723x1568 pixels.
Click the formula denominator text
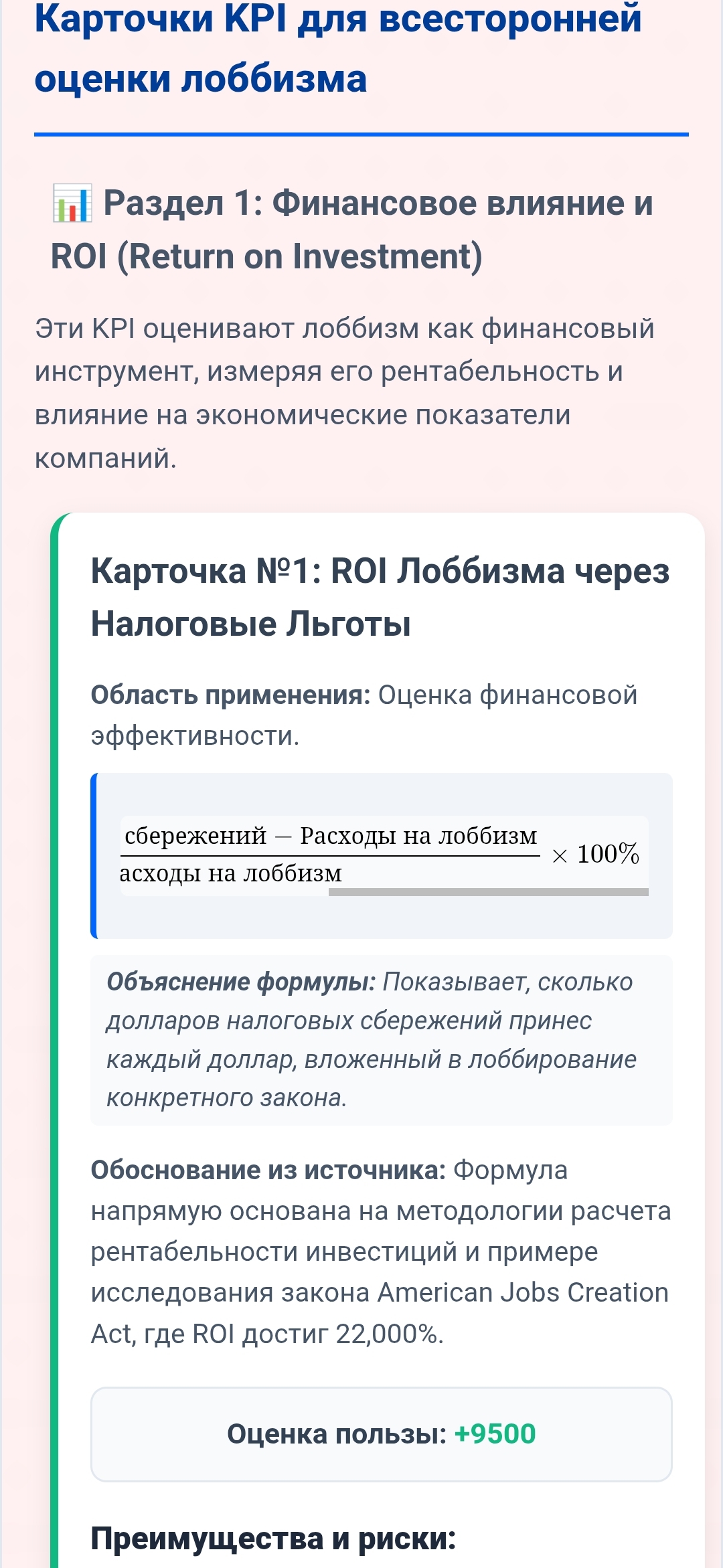tap(231, 873)
